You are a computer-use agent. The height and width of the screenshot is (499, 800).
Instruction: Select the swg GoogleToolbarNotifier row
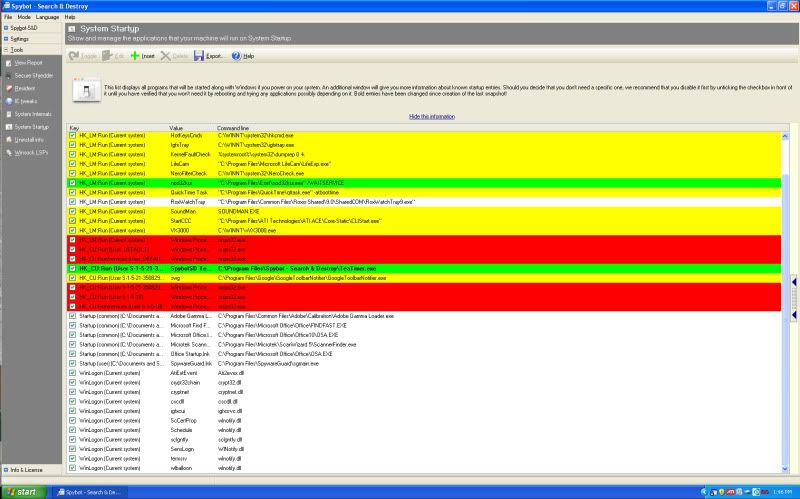[424, 278]
